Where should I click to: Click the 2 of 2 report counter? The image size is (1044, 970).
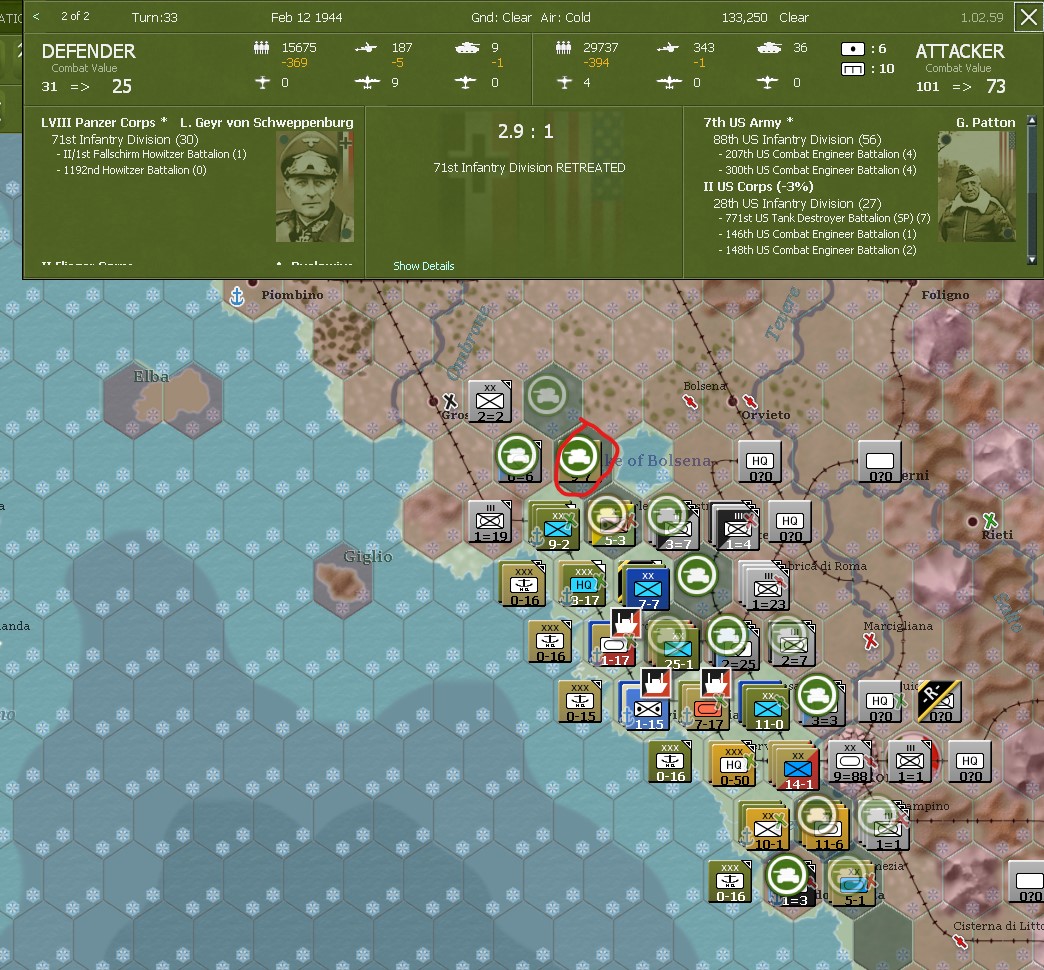tap(75, 17)
